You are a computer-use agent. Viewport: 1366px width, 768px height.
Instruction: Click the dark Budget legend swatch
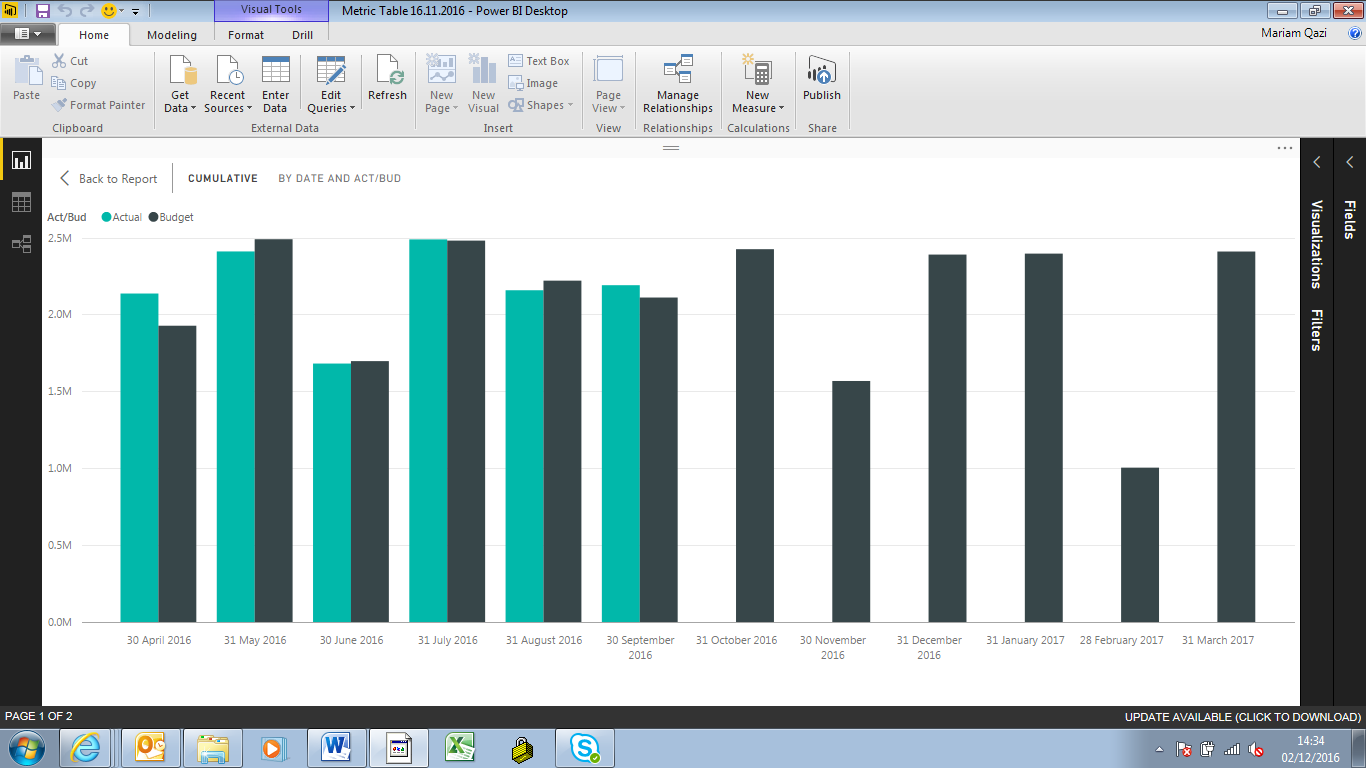point(154,217)
